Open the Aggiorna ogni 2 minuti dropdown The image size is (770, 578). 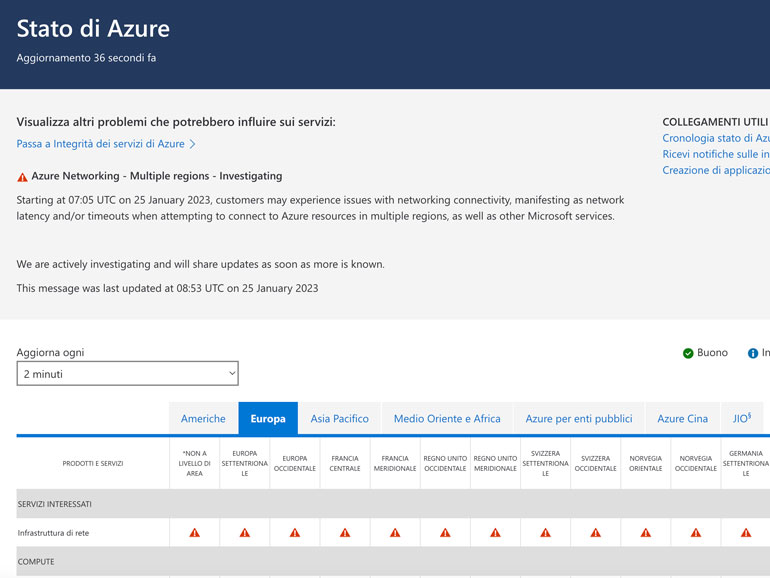click(128, 374)
